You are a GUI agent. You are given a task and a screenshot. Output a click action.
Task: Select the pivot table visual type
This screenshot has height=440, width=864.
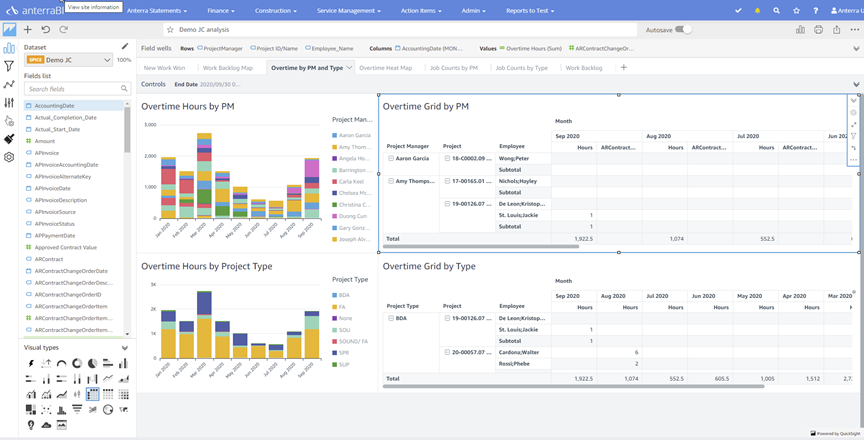[x=93, y=394]
